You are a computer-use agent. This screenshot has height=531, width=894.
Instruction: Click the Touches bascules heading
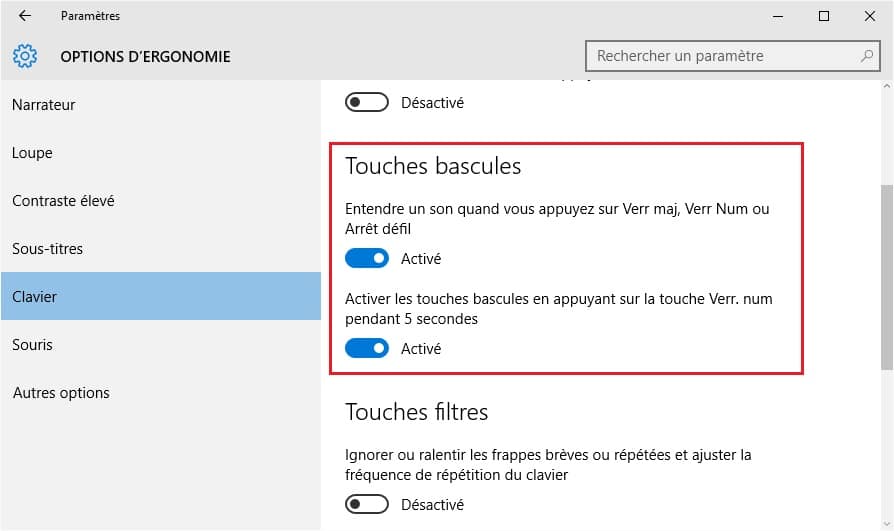(433, 166)
